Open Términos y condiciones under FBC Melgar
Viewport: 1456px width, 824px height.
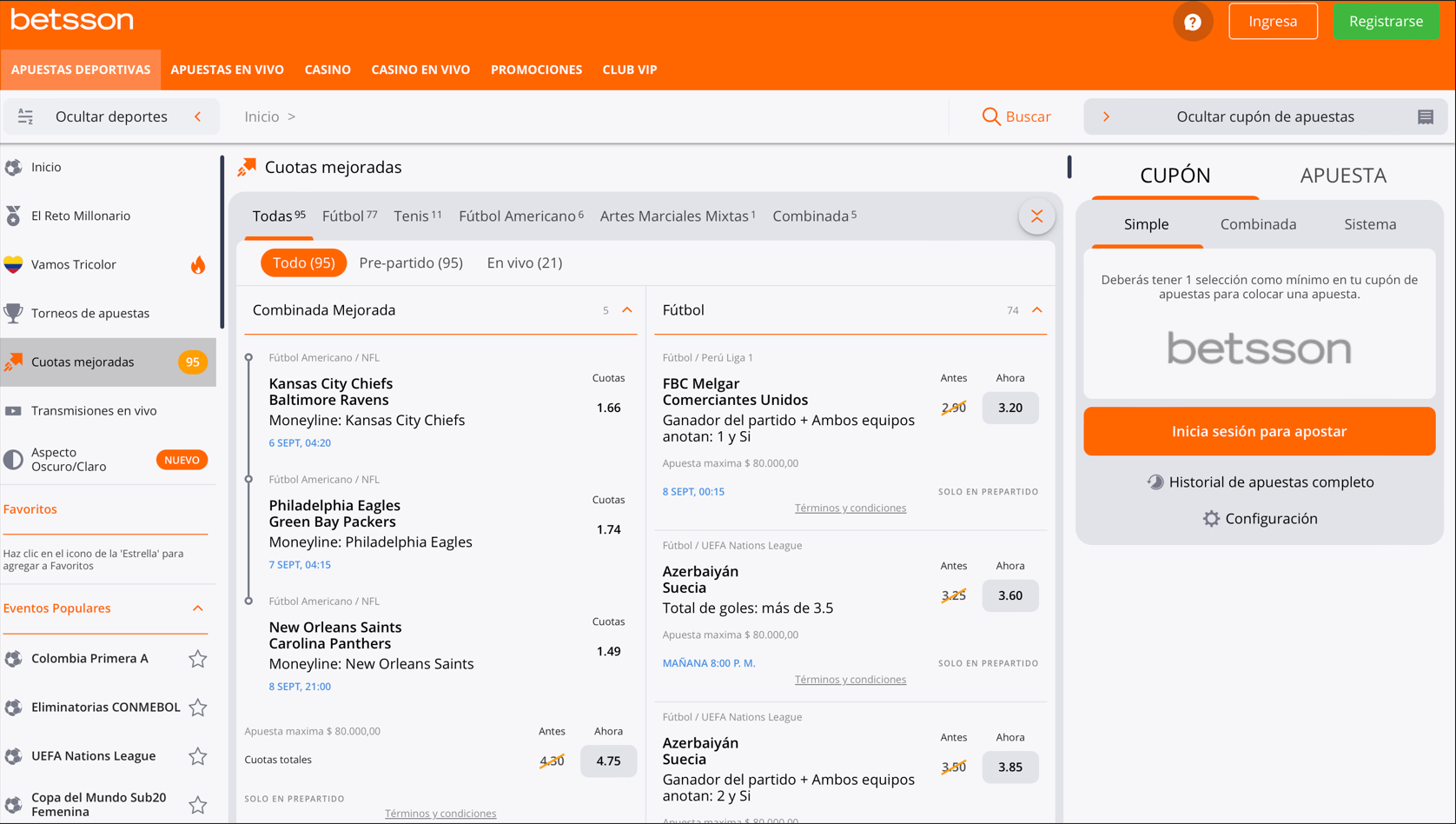coord(850,508)
